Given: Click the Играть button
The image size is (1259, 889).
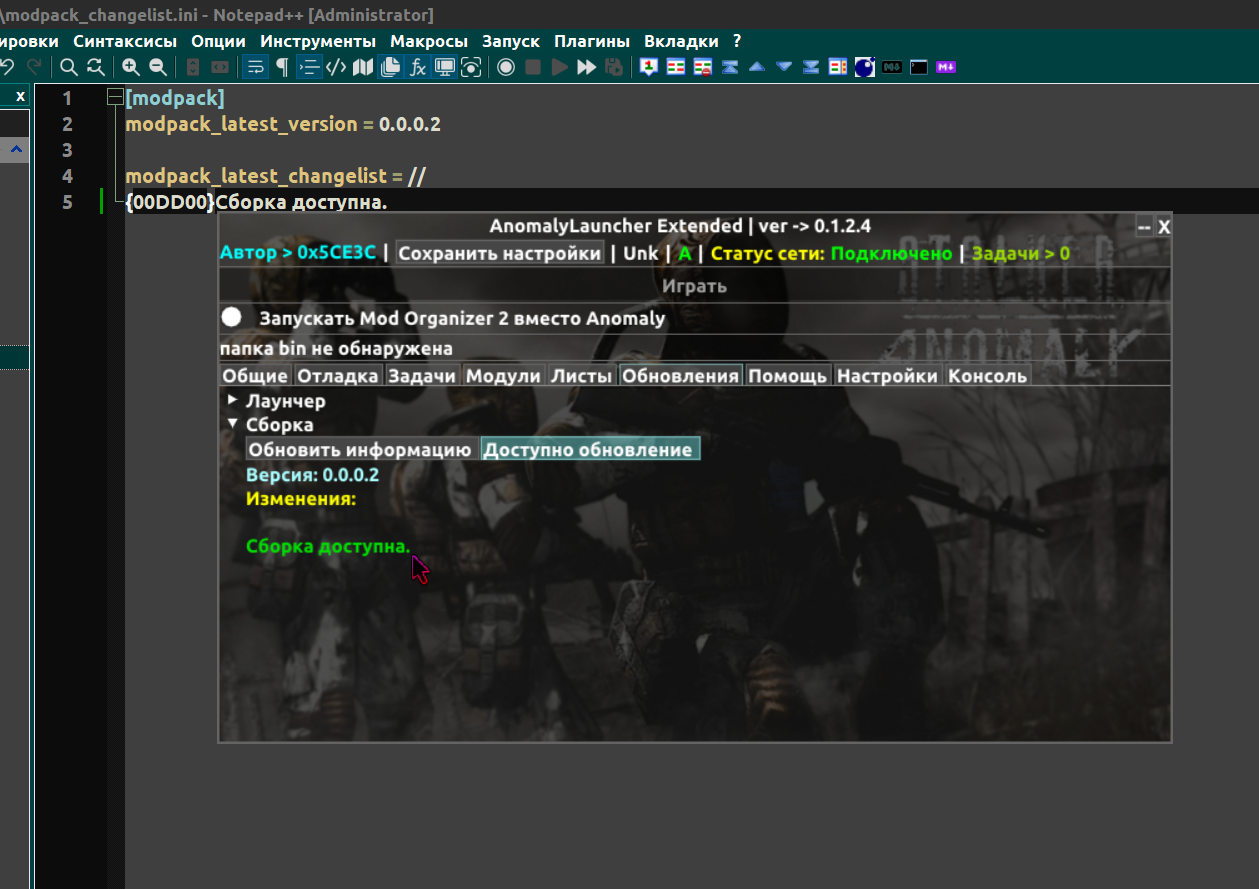Looking at the screenshot, I should 694,286.
